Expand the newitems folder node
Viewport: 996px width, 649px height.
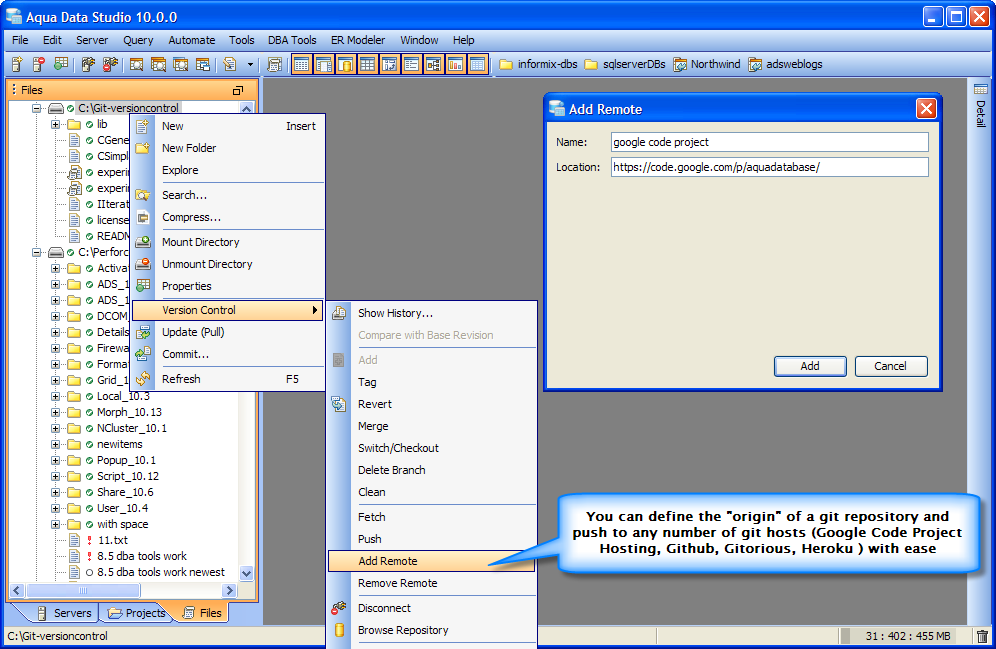(x=56, y=445)
